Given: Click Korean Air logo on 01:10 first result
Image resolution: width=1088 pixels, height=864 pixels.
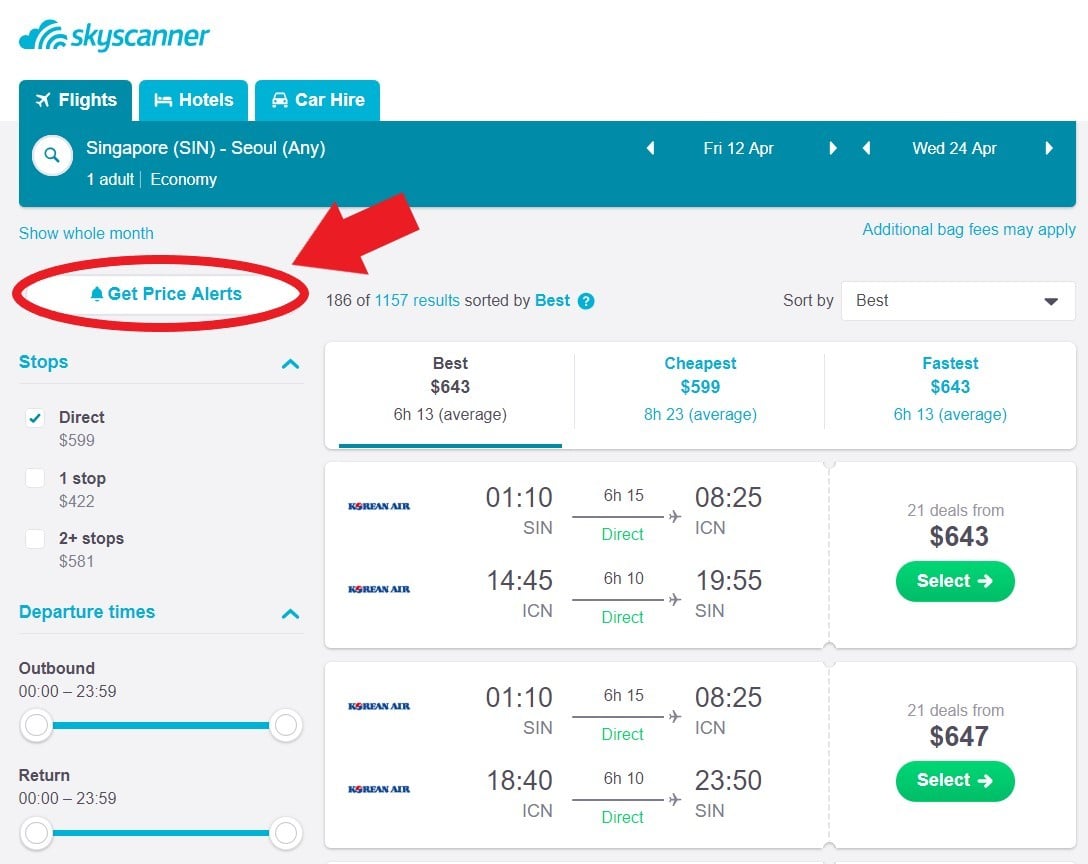Looking at the screenshot, I should pyautogui.click(x=379, y=506).
